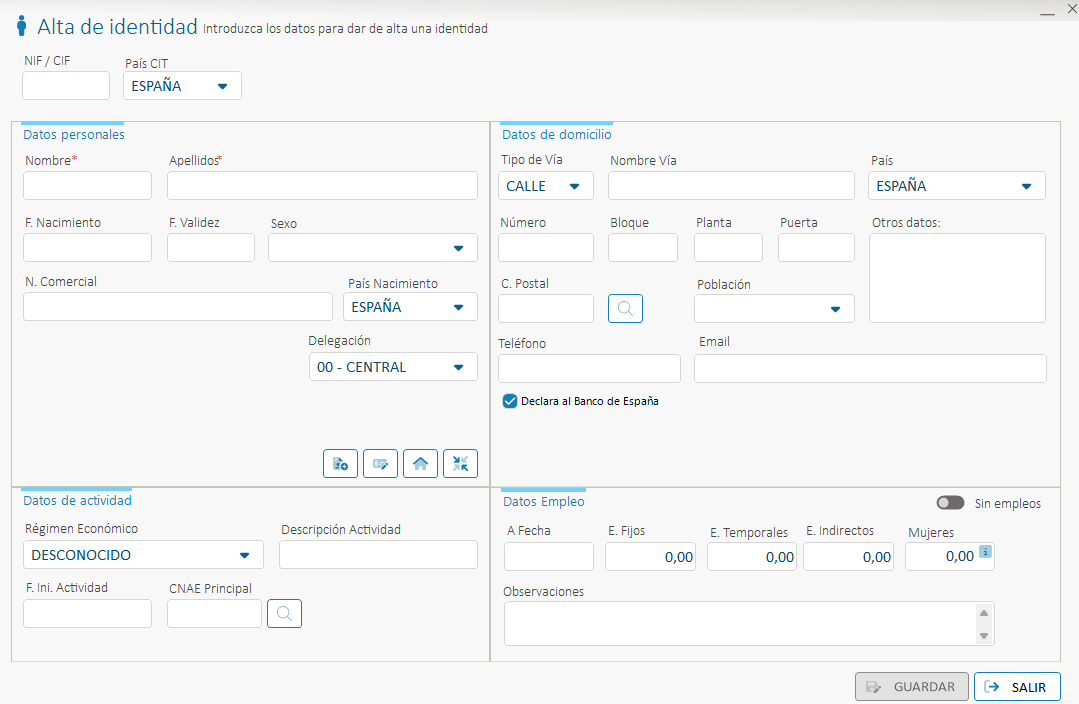Focus the Apellidos text field
Viewport: 1079px width, 704px height.
(x=322, y=186)
